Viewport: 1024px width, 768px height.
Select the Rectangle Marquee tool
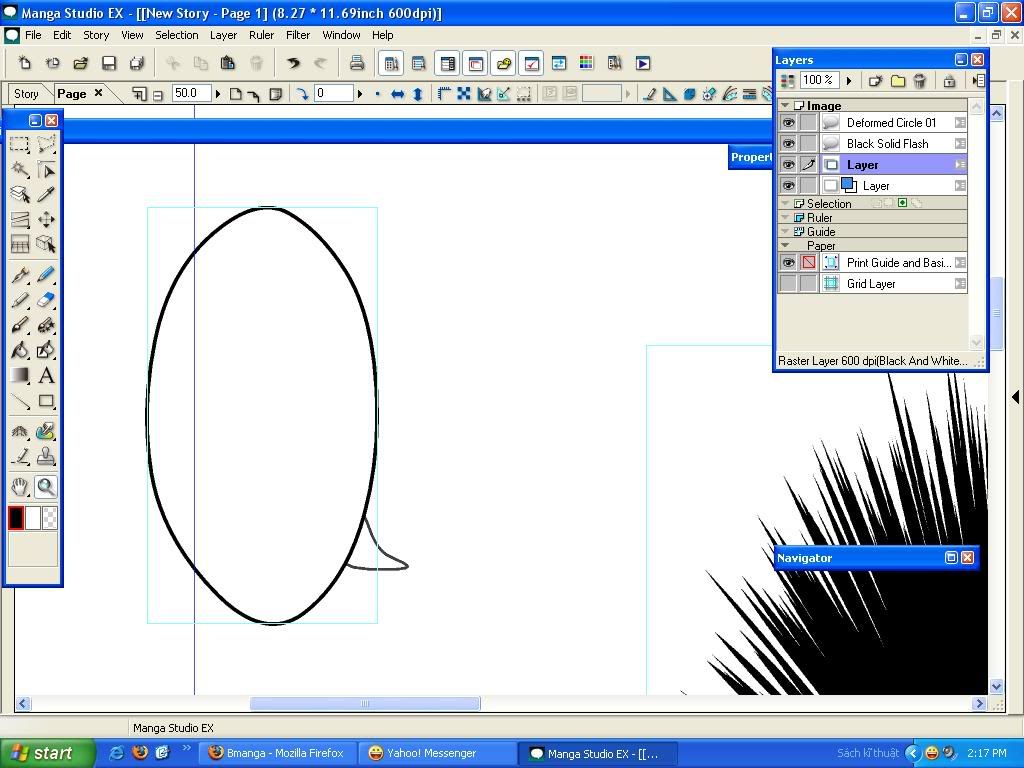pyautogui.click(x=20, y=144)
